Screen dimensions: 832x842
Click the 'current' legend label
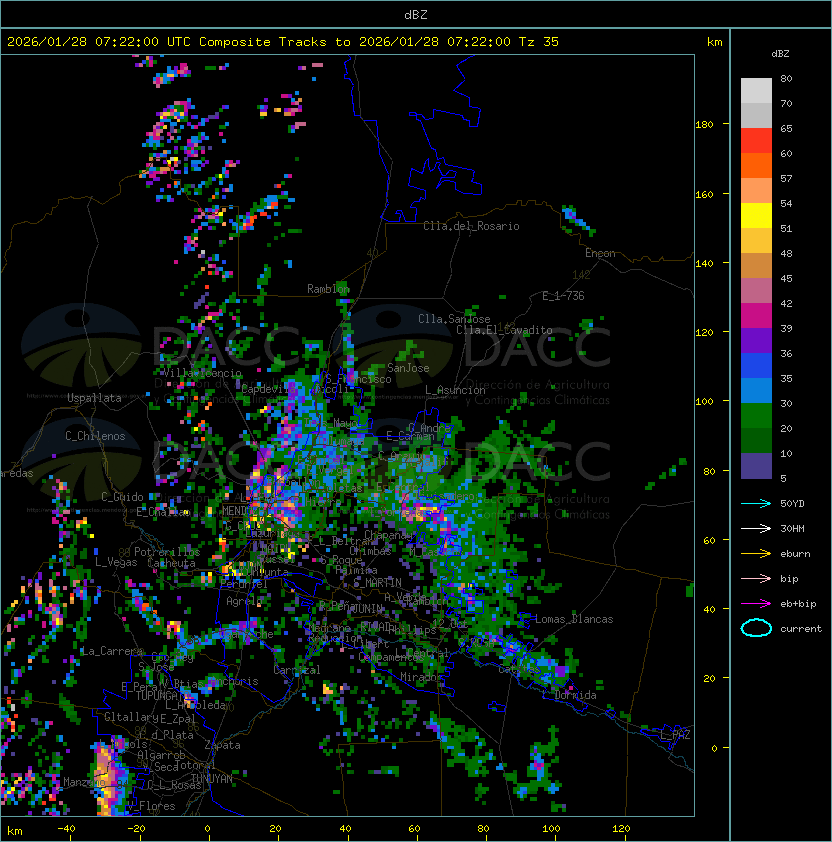[801, 629]
